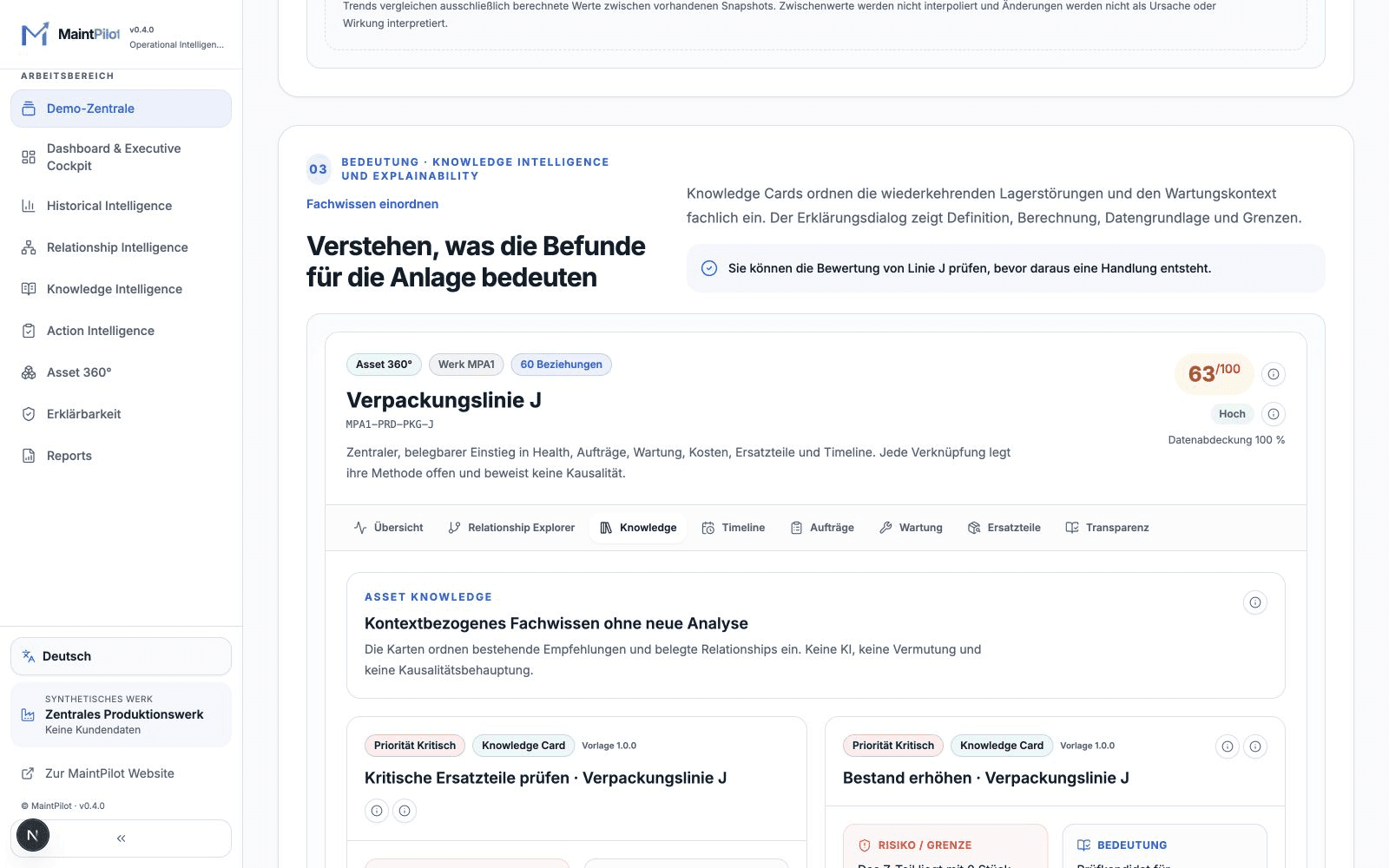The height and width of the screenshot is (868, 1389).
Task: Open the Transparenz tab
Action: click(x=1107, y=528)
